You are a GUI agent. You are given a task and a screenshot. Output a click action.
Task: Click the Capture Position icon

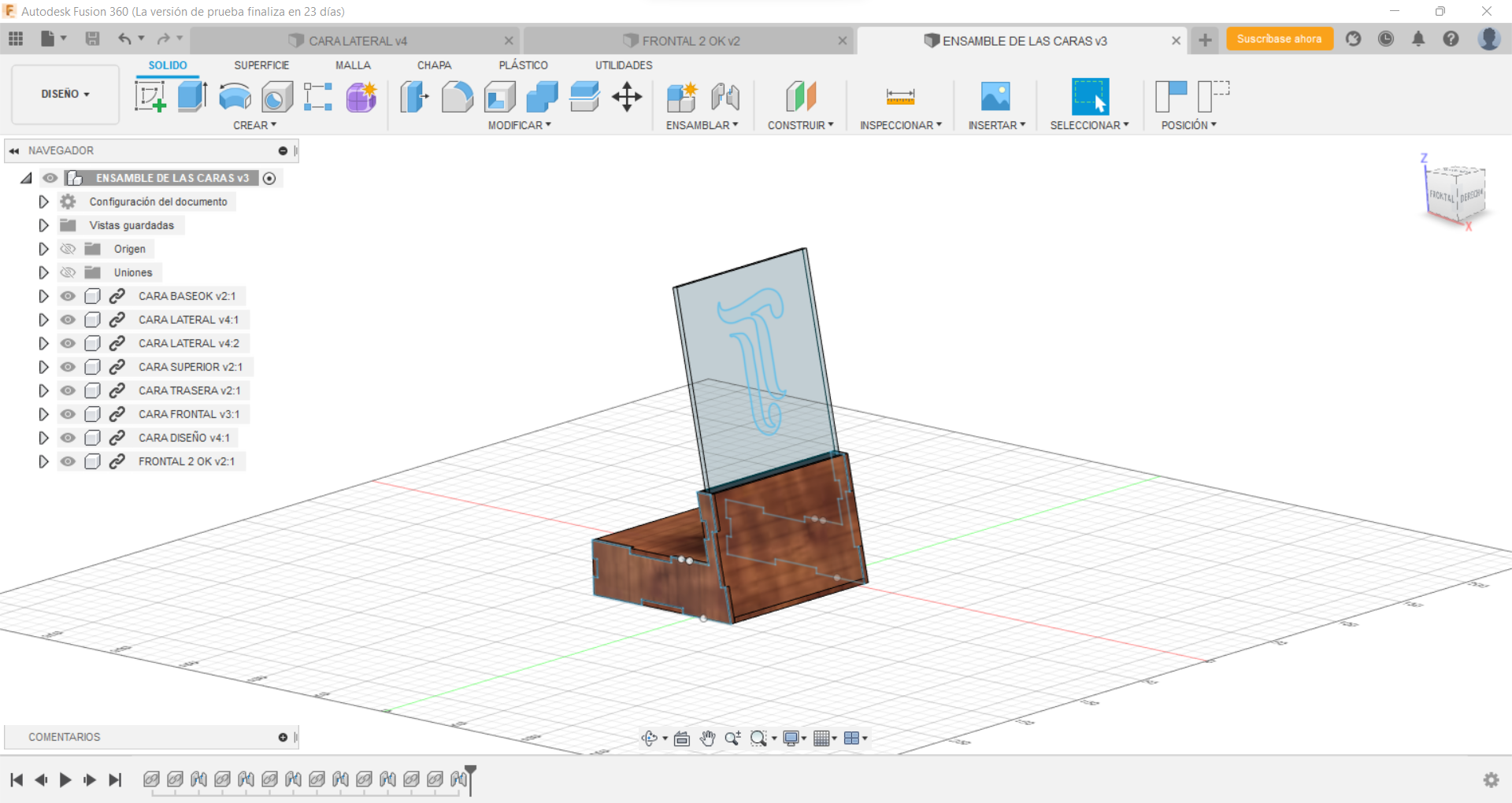pos(1171,97)
